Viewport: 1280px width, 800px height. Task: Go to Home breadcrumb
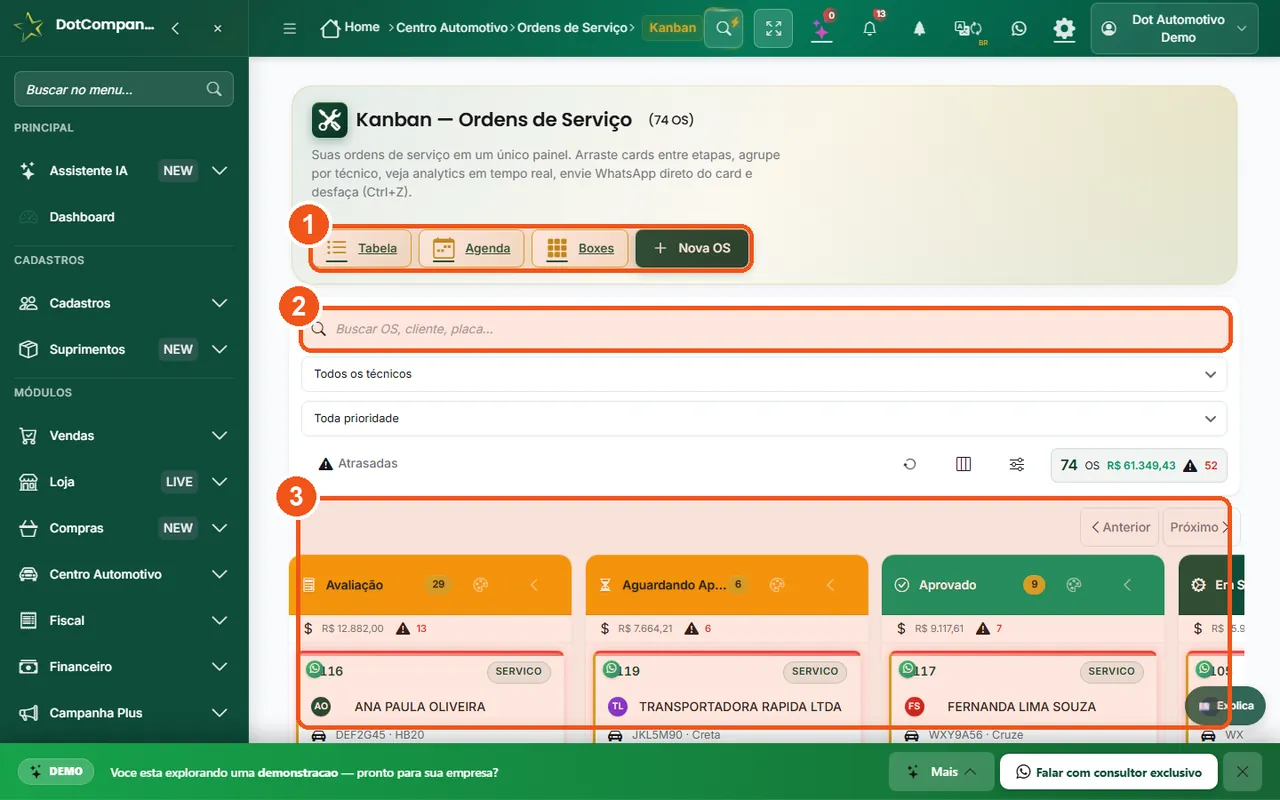[350, 28]
